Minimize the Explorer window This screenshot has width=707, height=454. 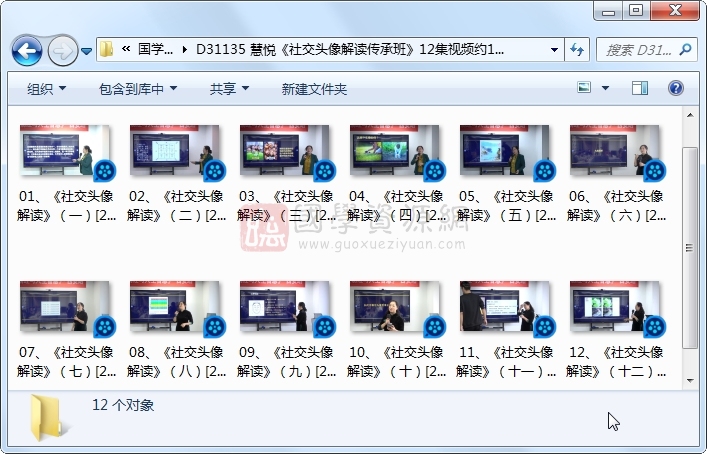(608, 11)
